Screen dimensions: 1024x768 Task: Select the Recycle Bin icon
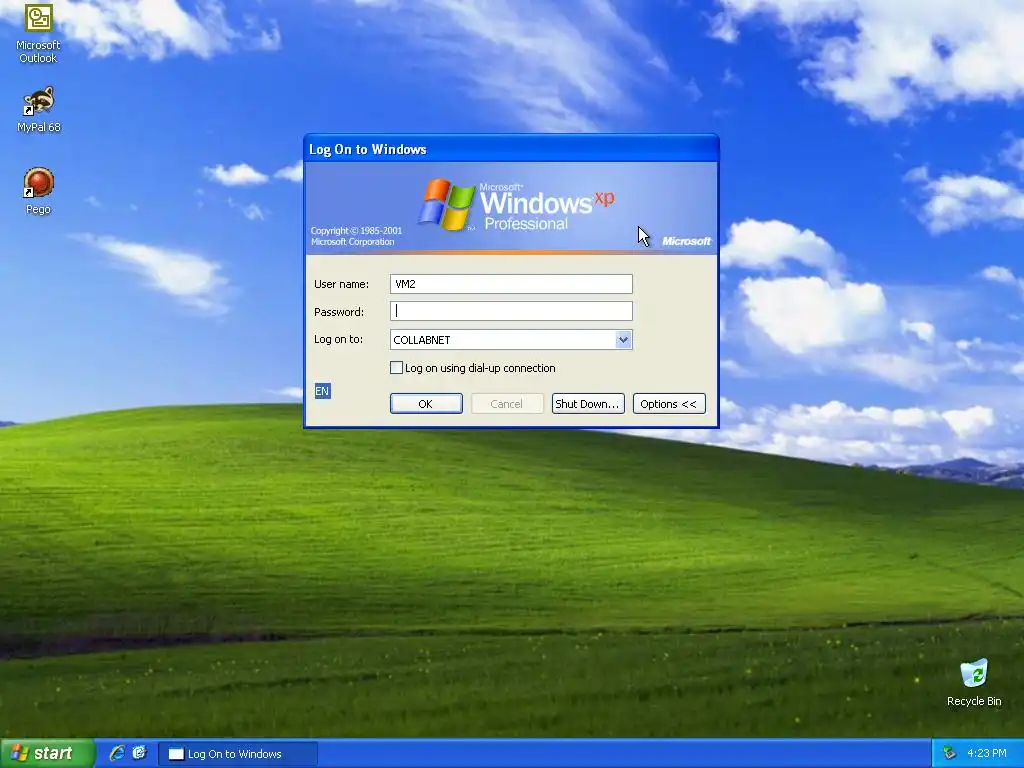pos(974,682)
